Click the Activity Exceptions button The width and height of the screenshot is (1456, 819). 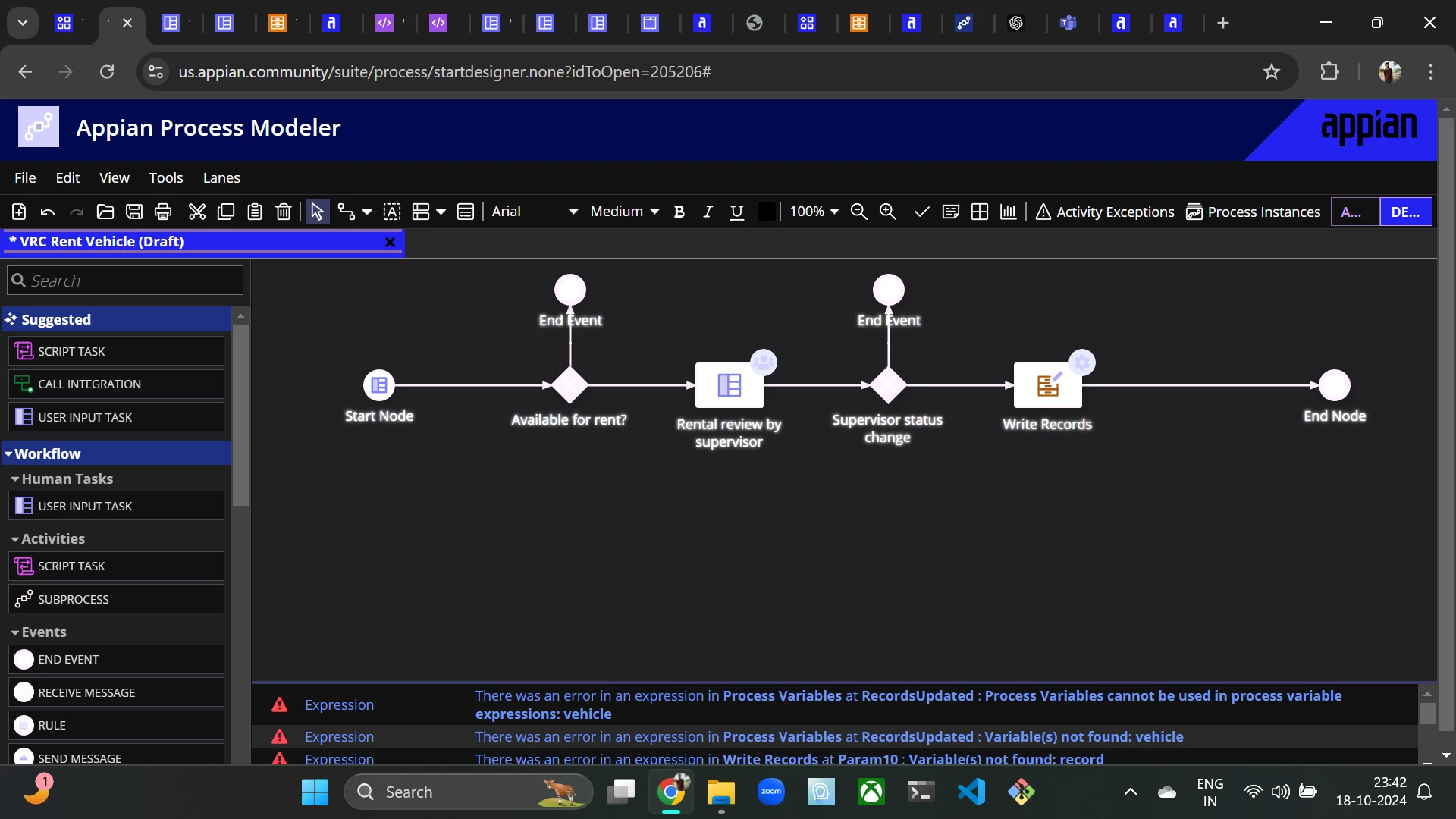coord(1105,212)
